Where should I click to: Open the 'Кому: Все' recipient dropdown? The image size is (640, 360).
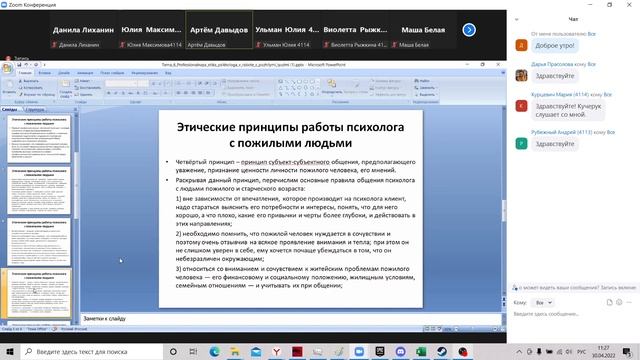point(543,302)
